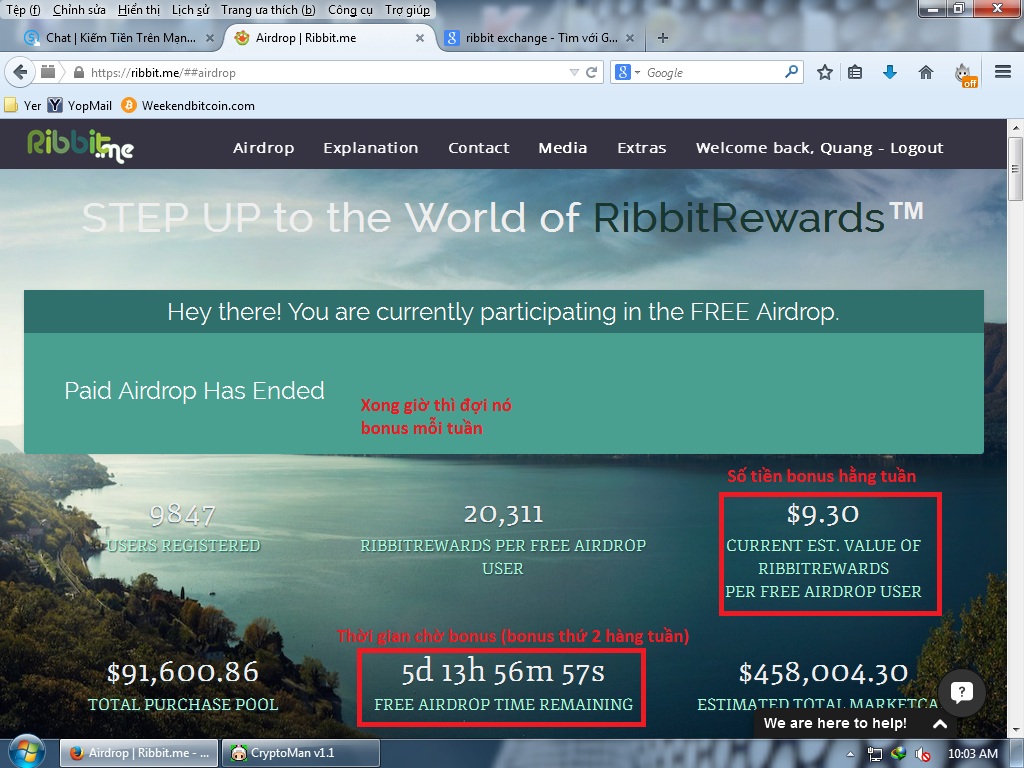Click the search magnifier icon
The width and height of the screenshot is (1024, 768).
(792, 72)
